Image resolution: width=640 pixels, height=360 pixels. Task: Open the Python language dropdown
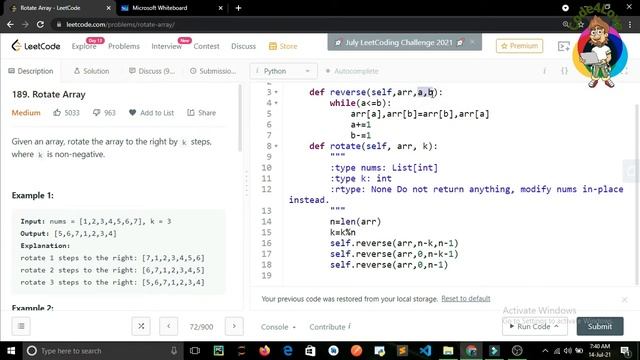pos(283,71)
